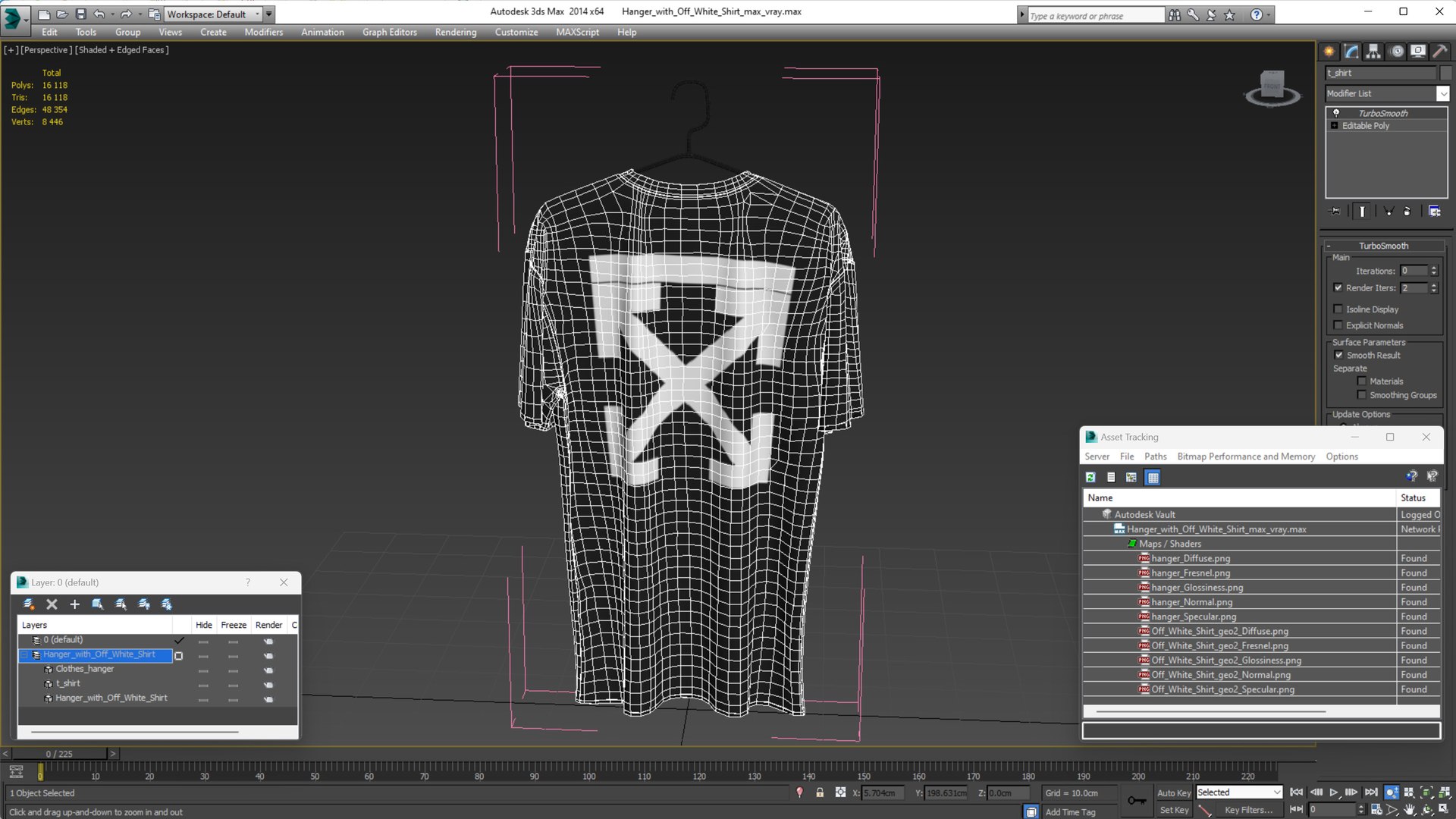Click the 0 / 225 time slider
Viewport: 1456px width, 819px height.
point(59,754)
